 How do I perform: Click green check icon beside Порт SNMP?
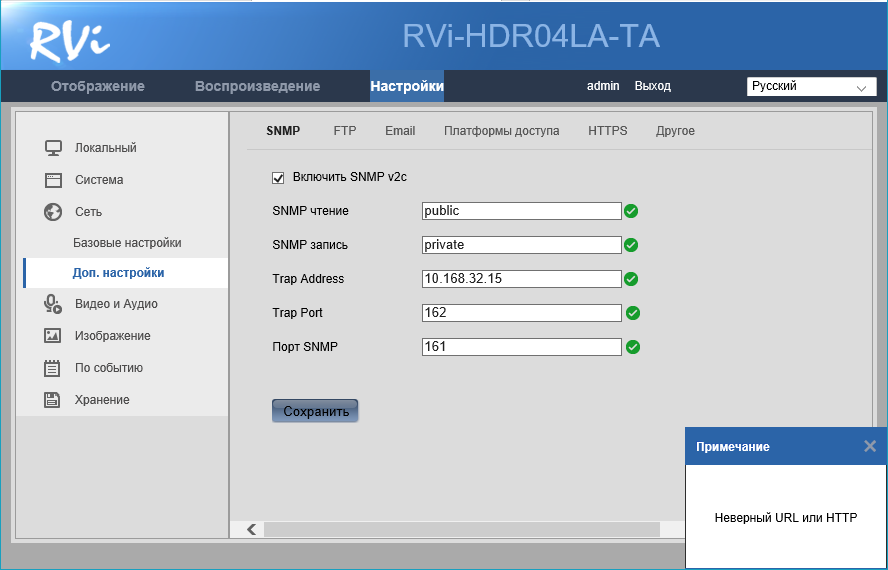pyautogui.click(x=633, y=347)
